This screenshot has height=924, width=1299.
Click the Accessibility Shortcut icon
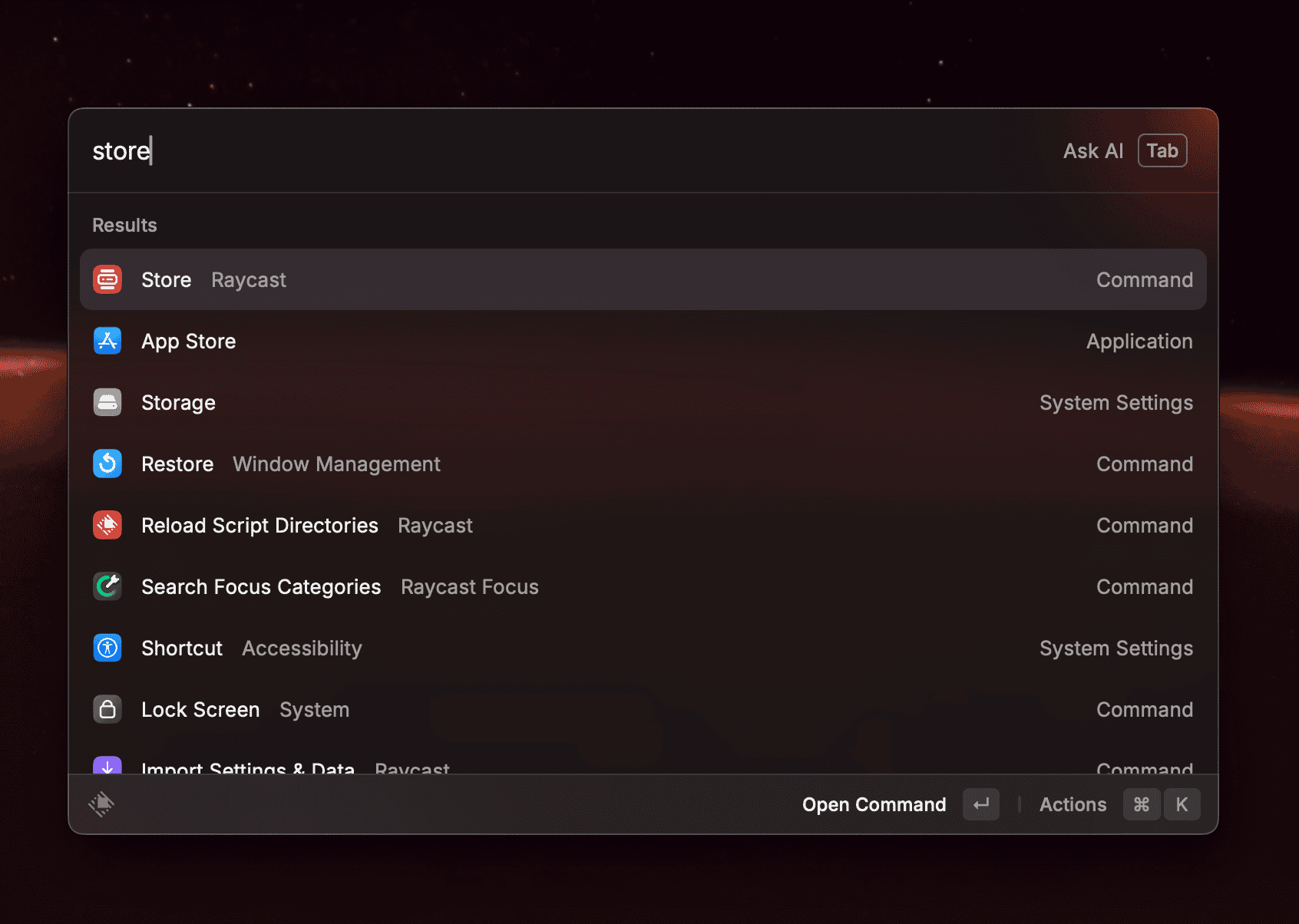(107, 648)
